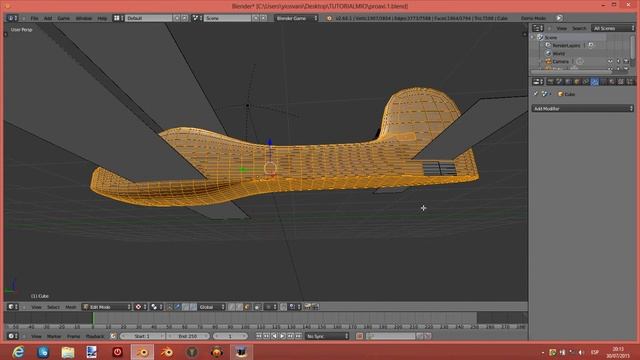
Task: Open the pivot point selector
Action: 156,307
